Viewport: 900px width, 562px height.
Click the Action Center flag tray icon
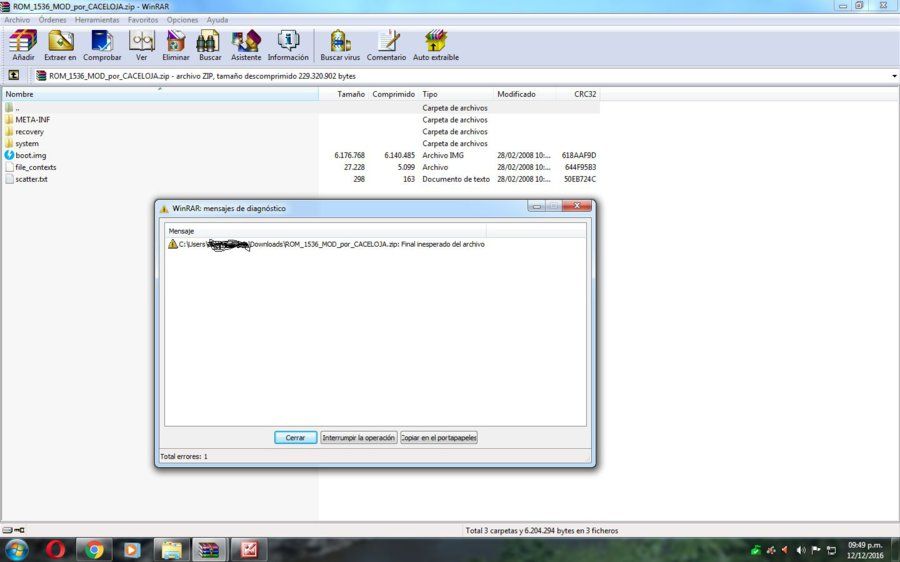click(816, 550)
